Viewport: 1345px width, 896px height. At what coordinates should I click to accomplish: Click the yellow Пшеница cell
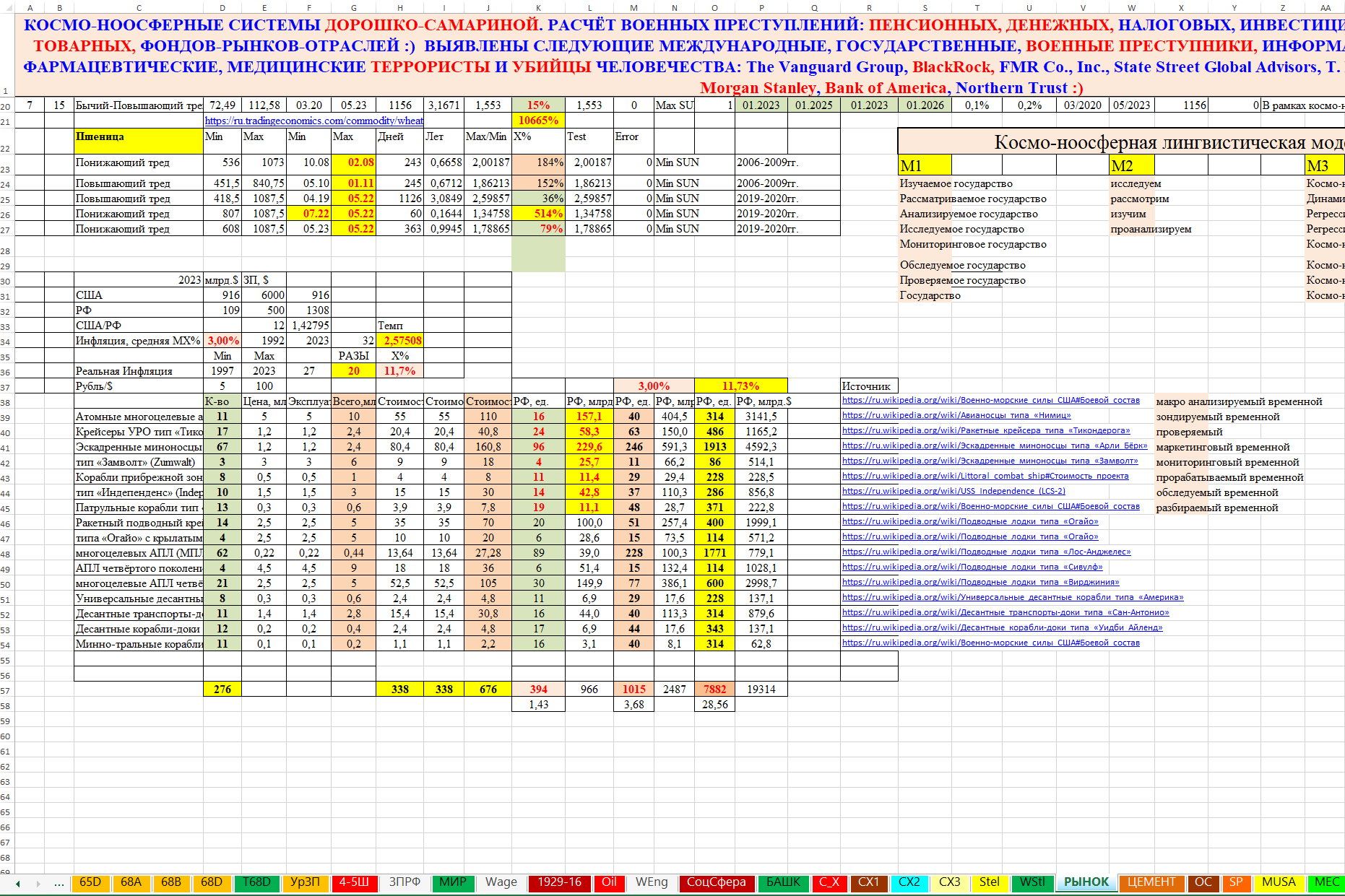coord(138,141)
